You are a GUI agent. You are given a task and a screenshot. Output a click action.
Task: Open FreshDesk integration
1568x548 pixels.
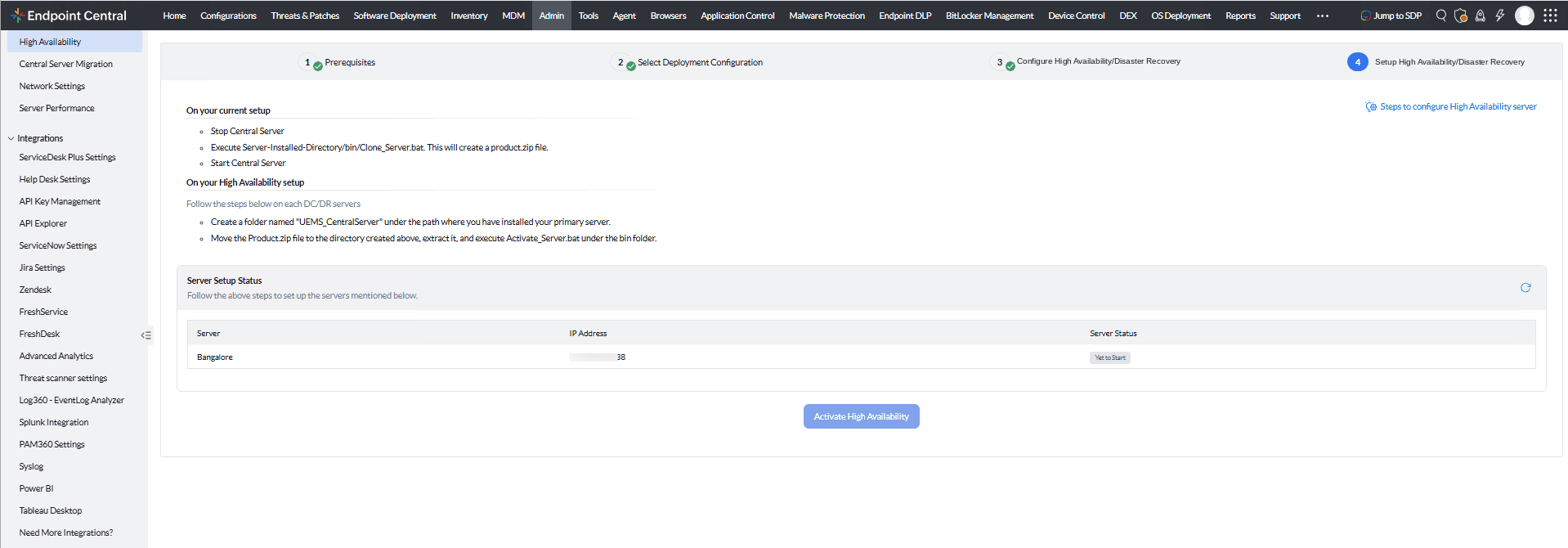pyautogui.click(x=40, y=334)
